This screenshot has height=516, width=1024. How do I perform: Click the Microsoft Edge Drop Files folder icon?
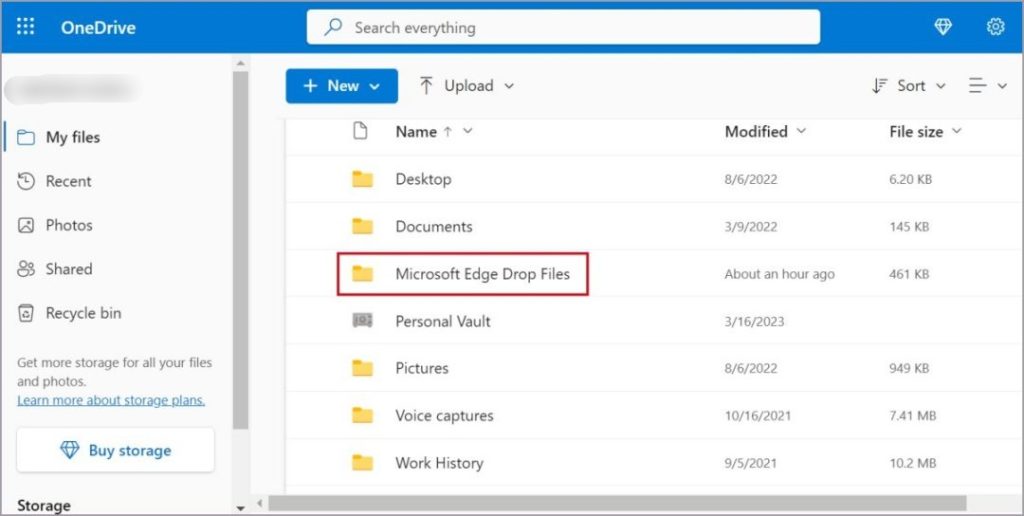362,274
